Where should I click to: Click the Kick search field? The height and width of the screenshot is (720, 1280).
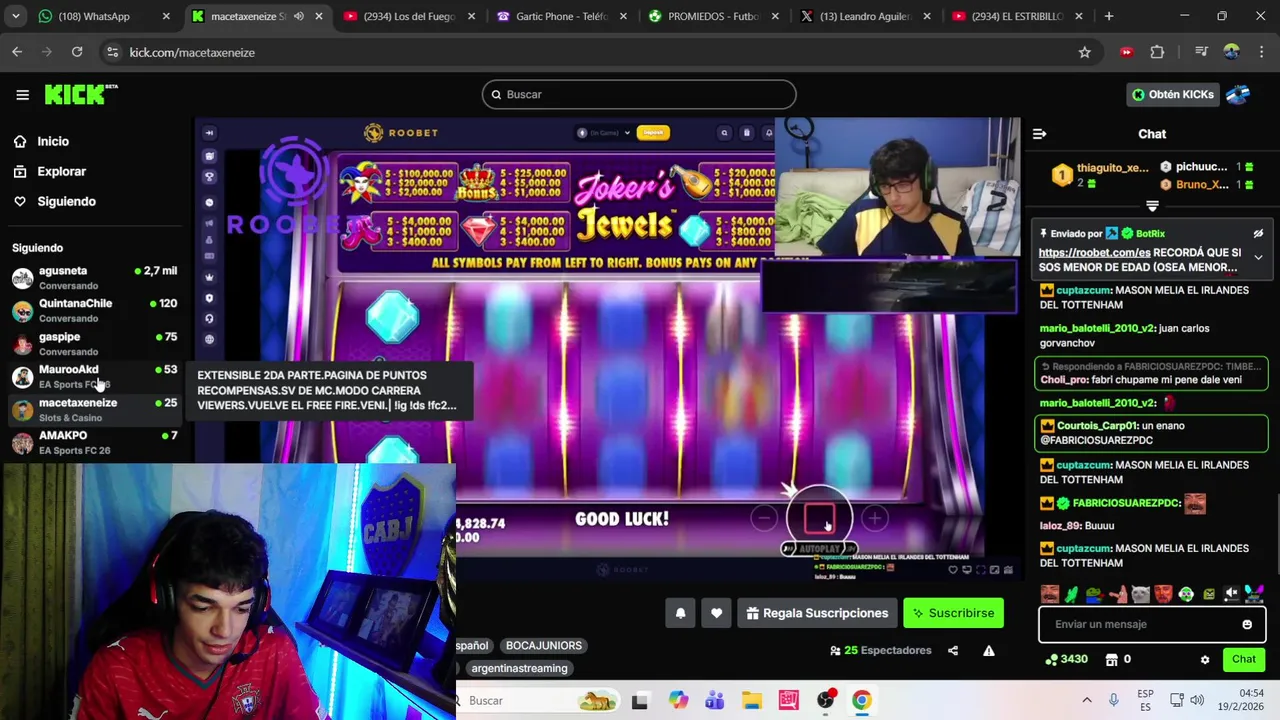pyautogui.click(x=639, y=94)
